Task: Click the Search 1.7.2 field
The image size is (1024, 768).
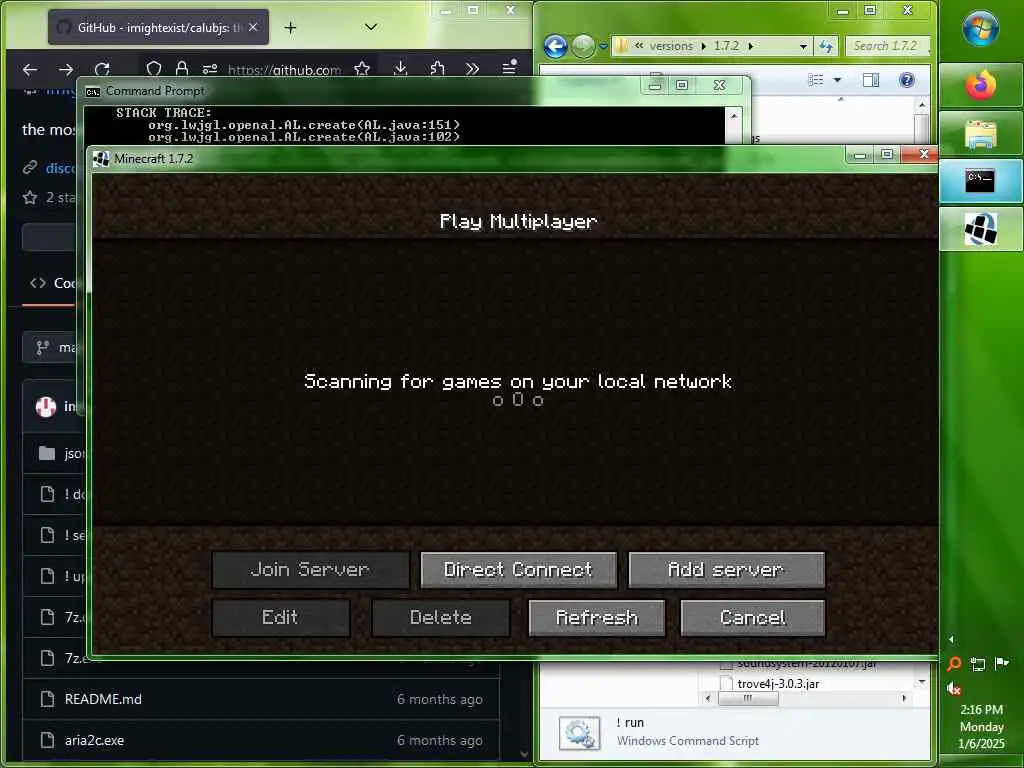Action: [888, 46]
